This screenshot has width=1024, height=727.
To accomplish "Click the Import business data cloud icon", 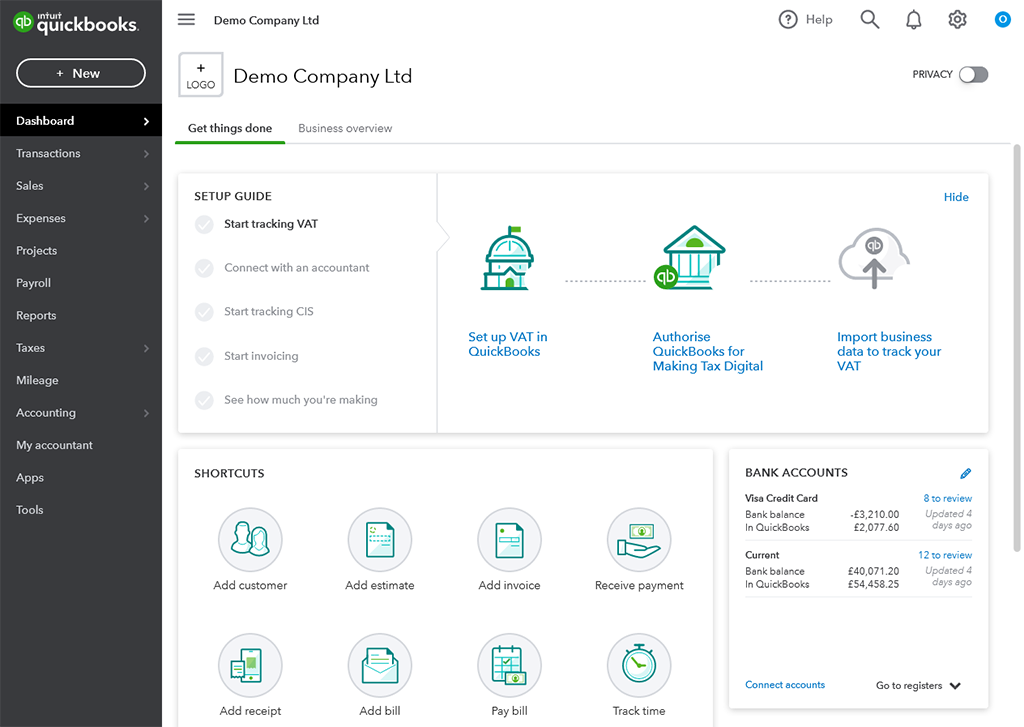I will coord(874,258).
